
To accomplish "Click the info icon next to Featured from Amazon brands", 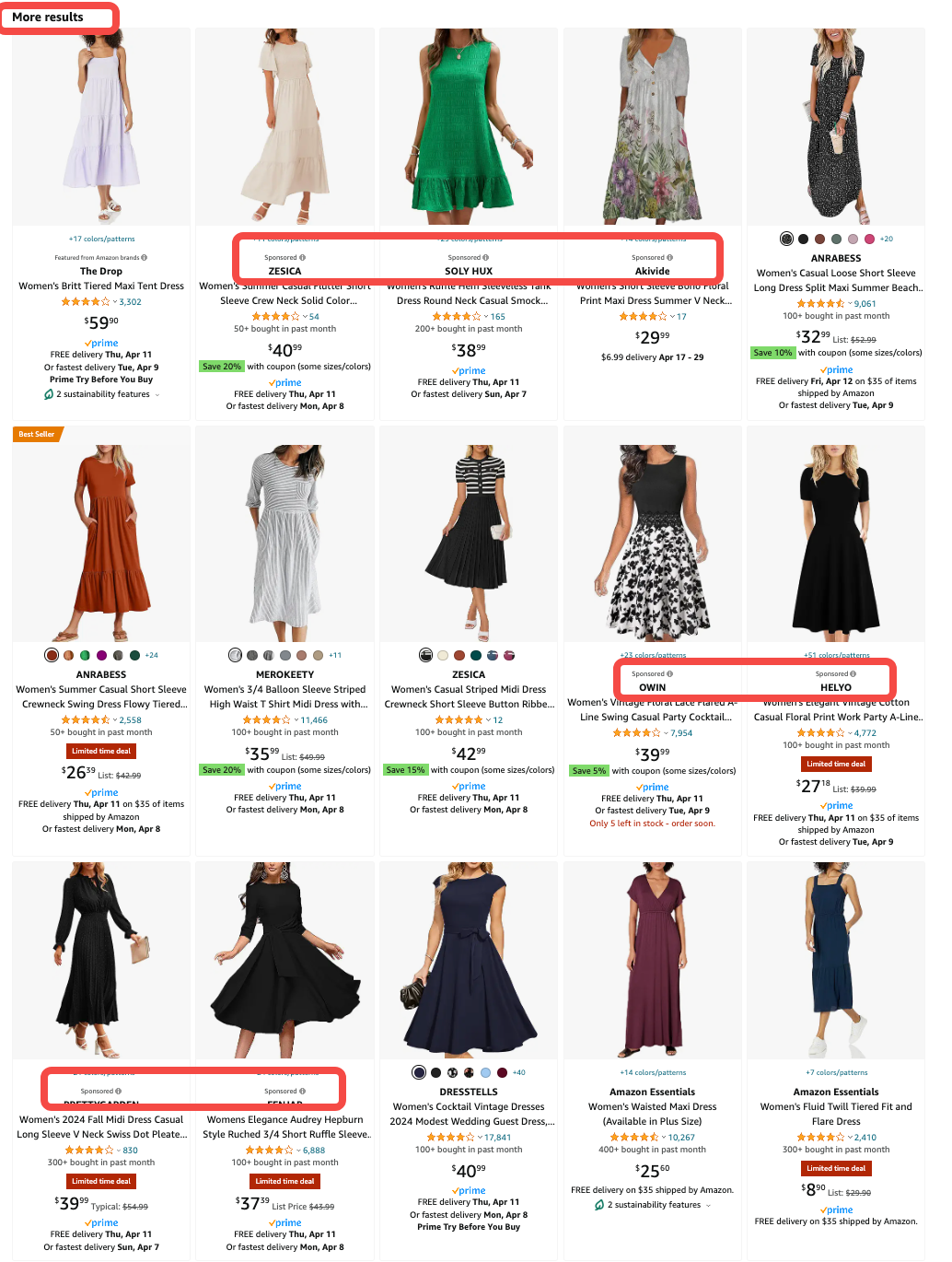I will tap(145, 258).
